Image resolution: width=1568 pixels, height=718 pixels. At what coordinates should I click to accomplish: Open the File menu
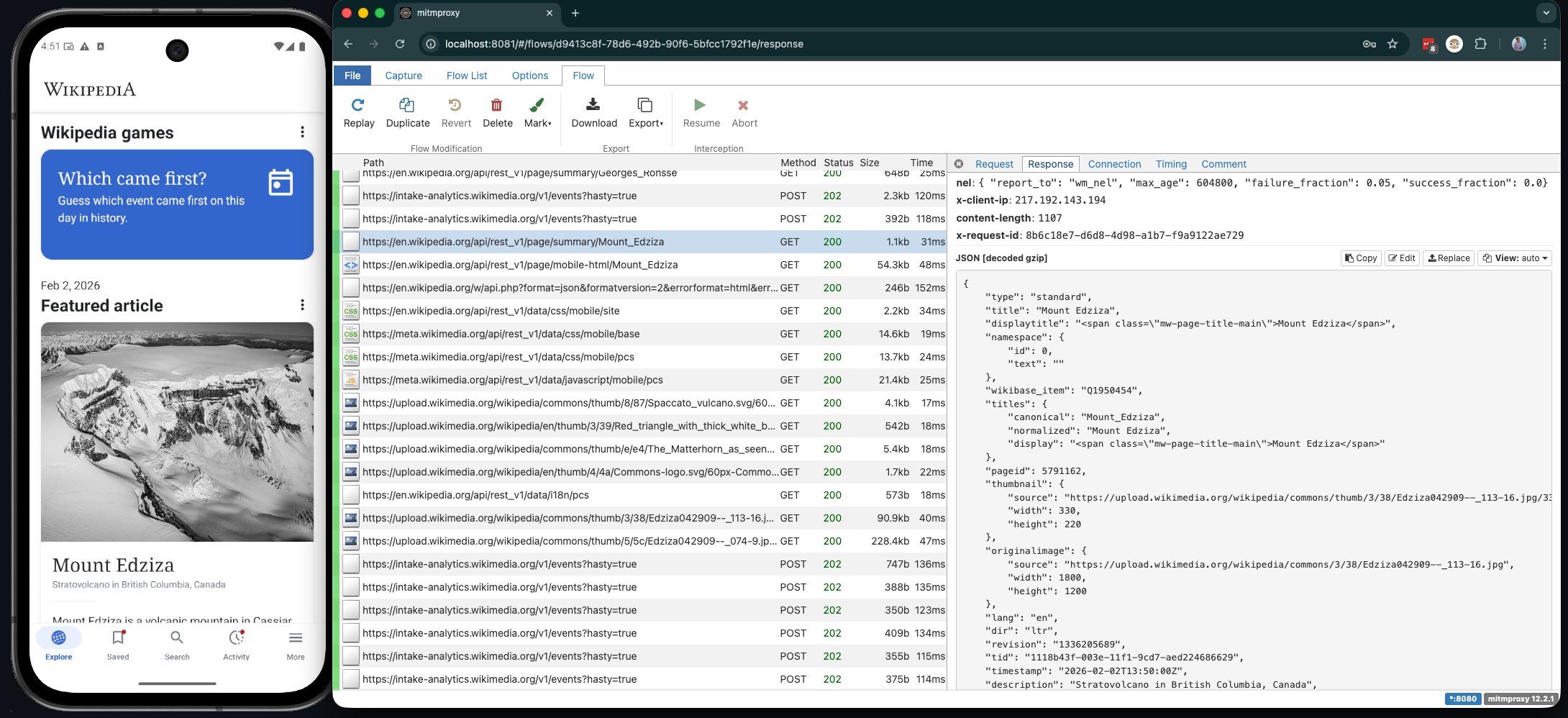352,76
